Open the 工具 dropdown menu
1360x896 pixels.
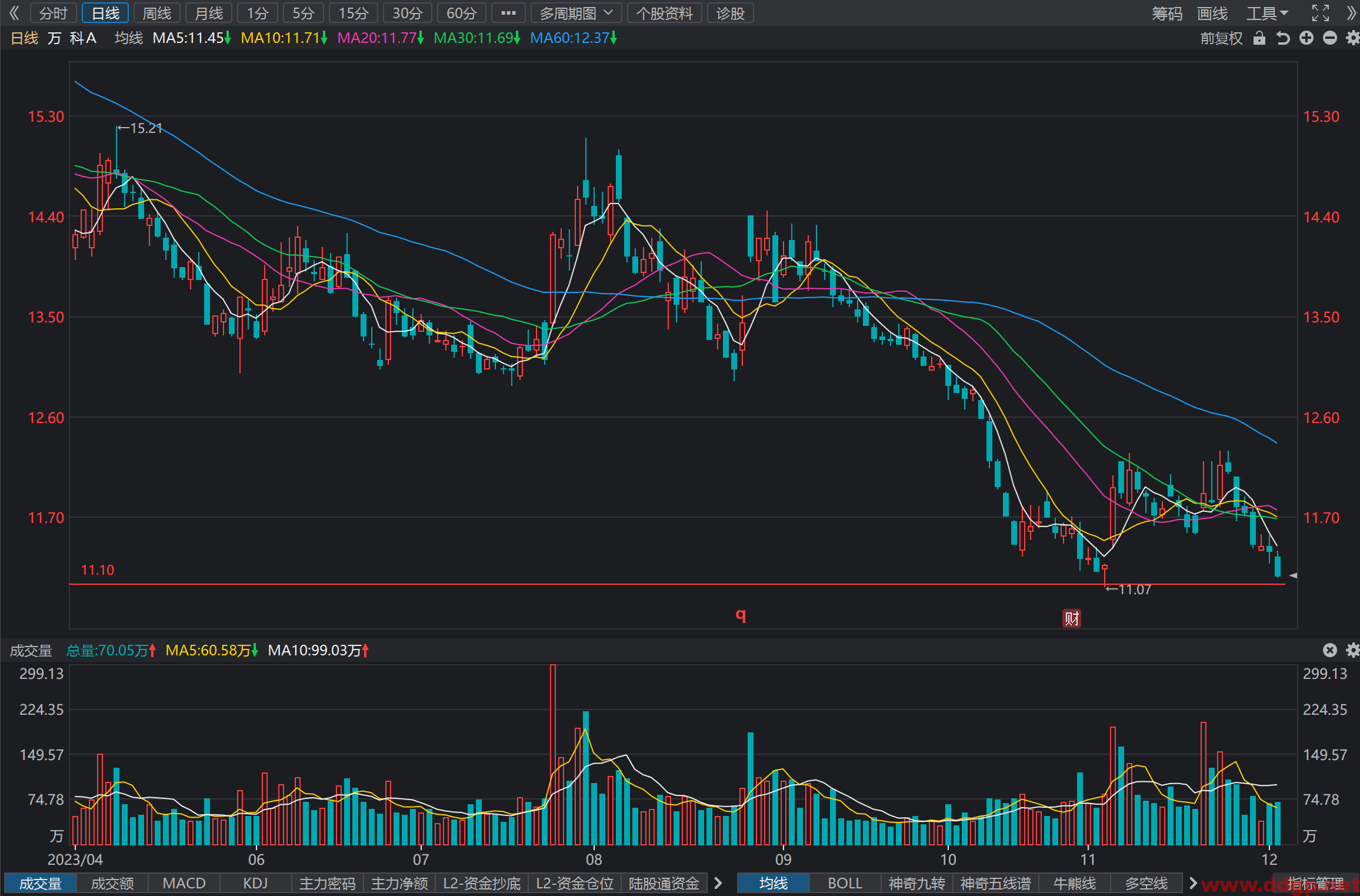(x=1268, y=13)
